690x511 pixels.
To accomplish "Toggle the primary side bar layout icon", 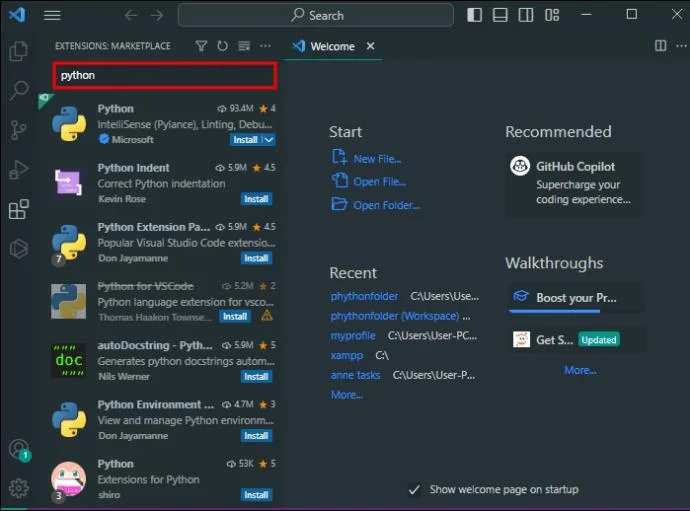I will pos(474,15).
